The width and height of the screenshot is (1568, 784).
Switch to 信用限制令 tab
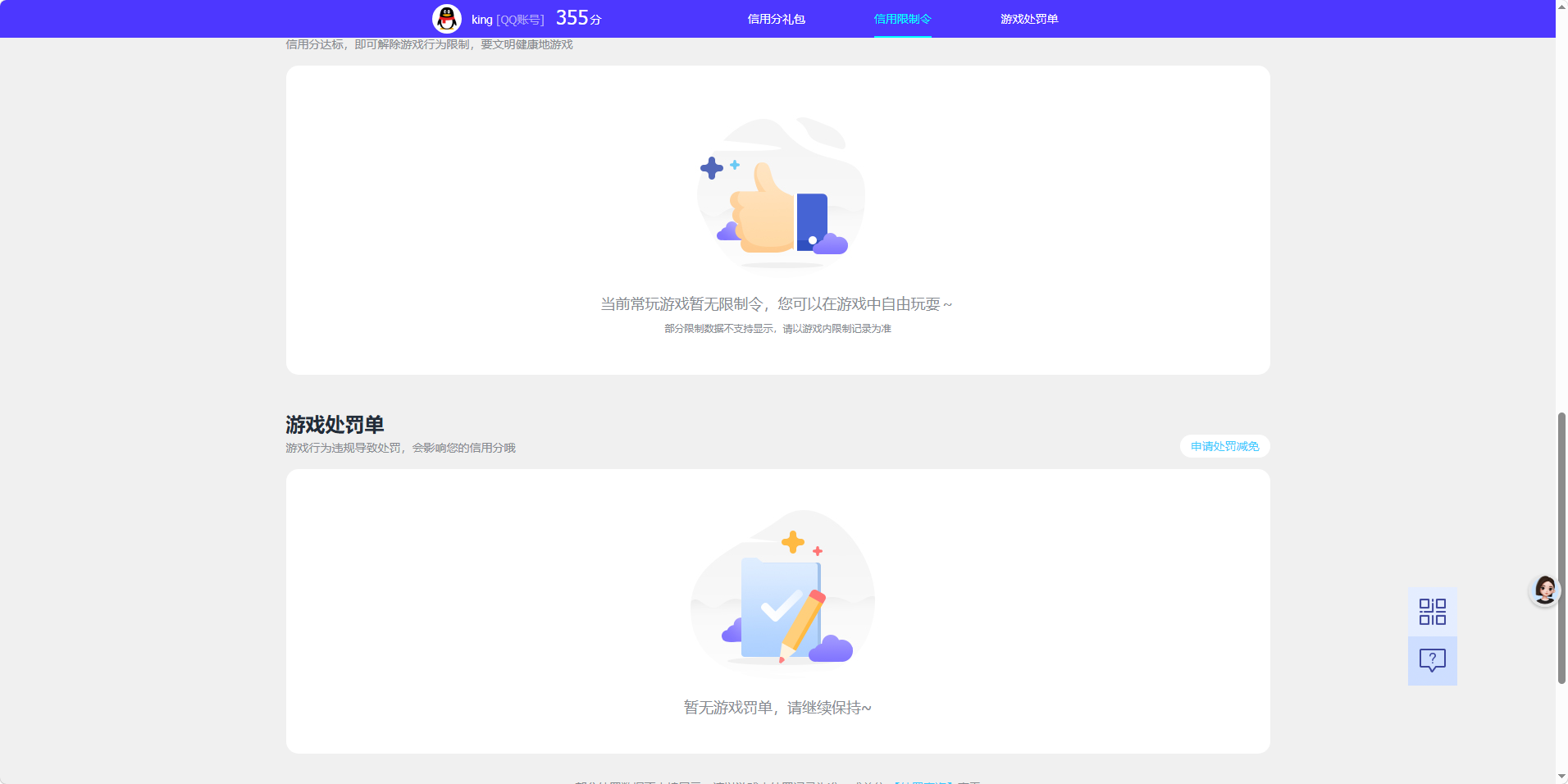tap(902, 19)
